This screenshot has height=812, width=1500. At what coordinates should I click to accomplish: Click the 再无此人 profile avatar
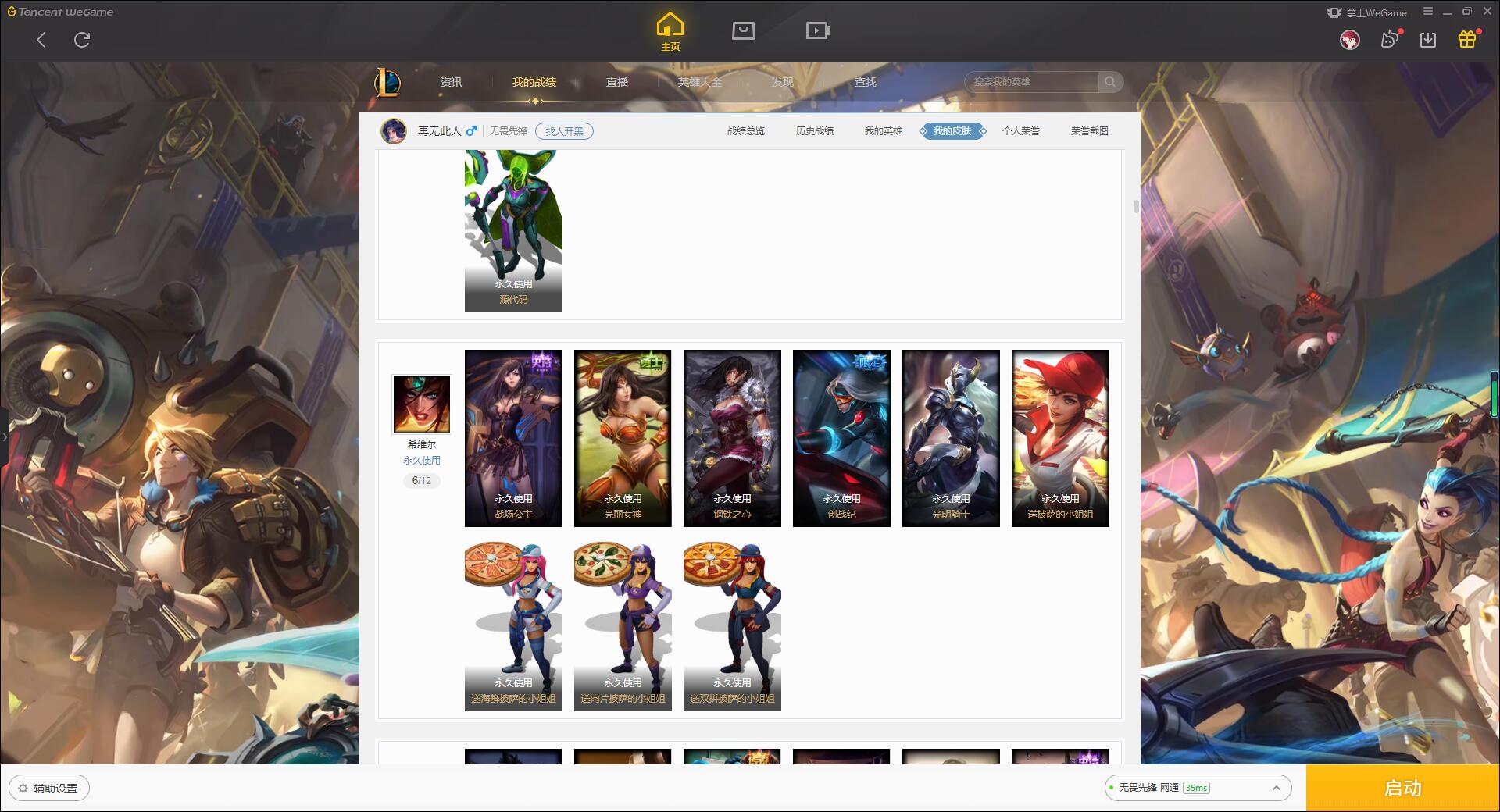tap(394, 131)
